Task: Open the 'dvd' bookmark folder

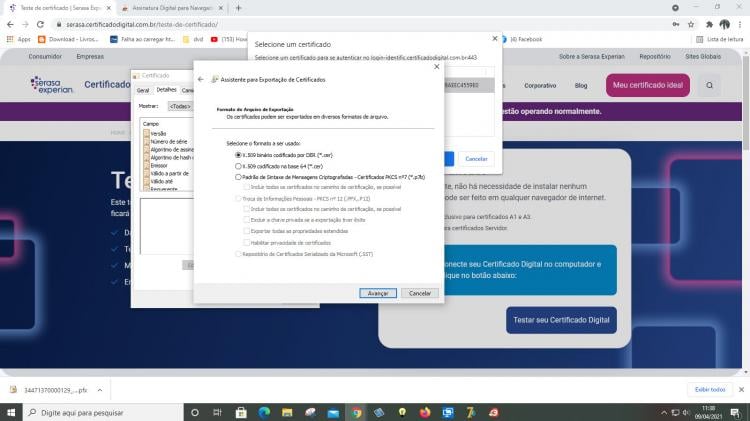Action: [x=193, y=39]
